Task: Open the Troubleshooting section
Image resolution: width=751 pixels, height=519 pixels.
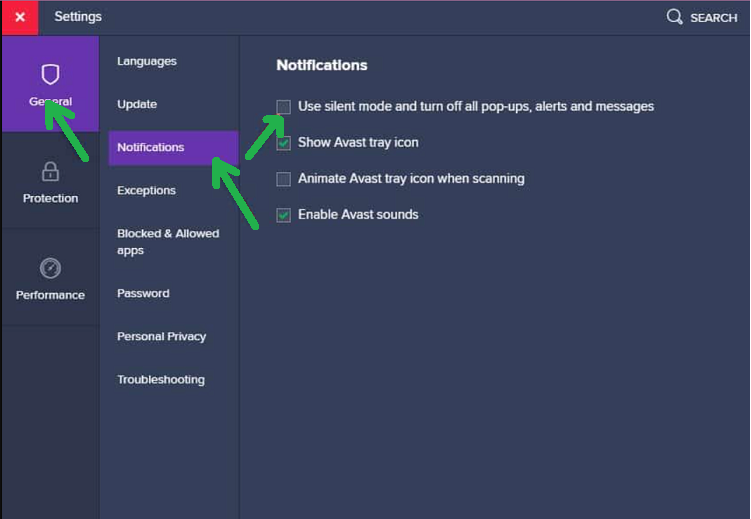Action: click(x=160, y=379)
